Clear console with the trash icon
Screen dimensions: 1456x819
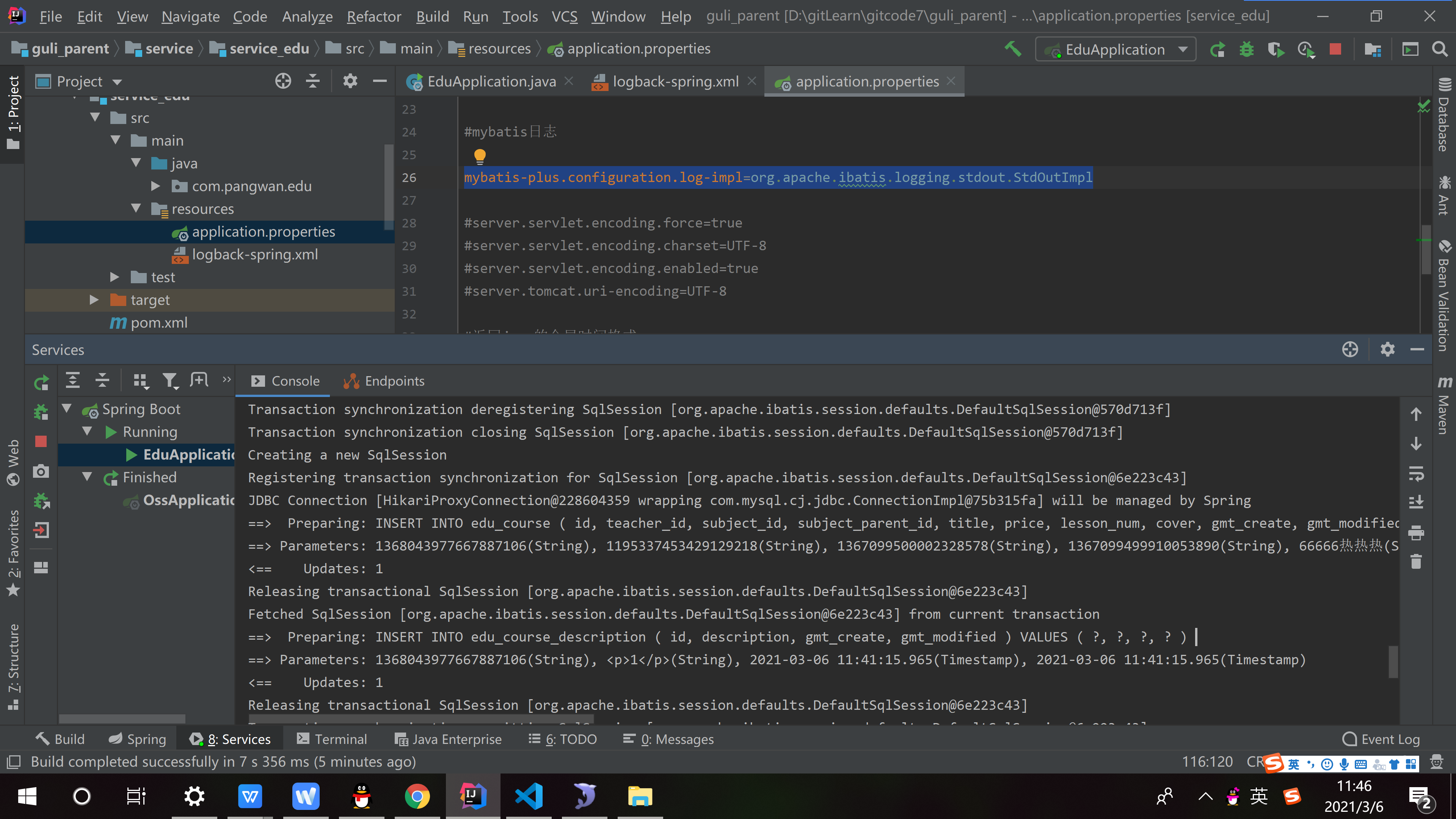click(1416, 562)
